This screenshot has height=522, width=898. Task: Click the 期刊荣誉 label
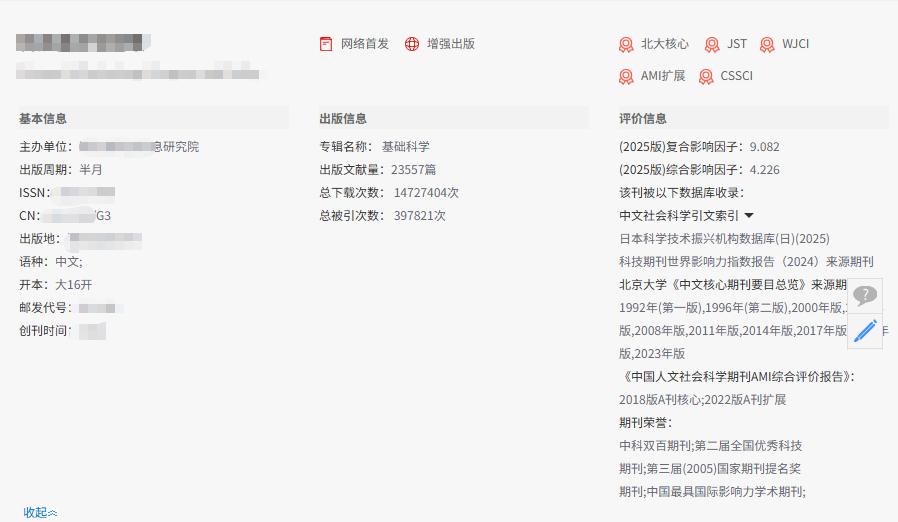click(645, 423)
